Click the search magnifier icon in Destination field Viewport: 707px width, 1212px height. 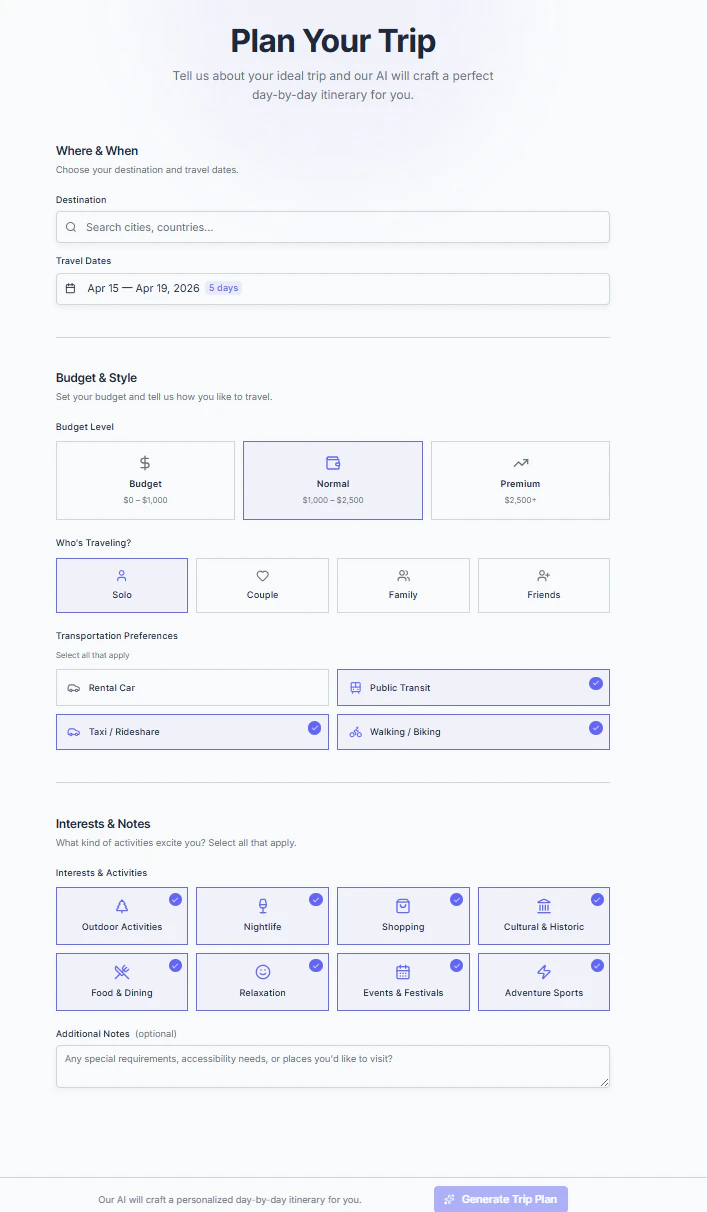[70, 227]
